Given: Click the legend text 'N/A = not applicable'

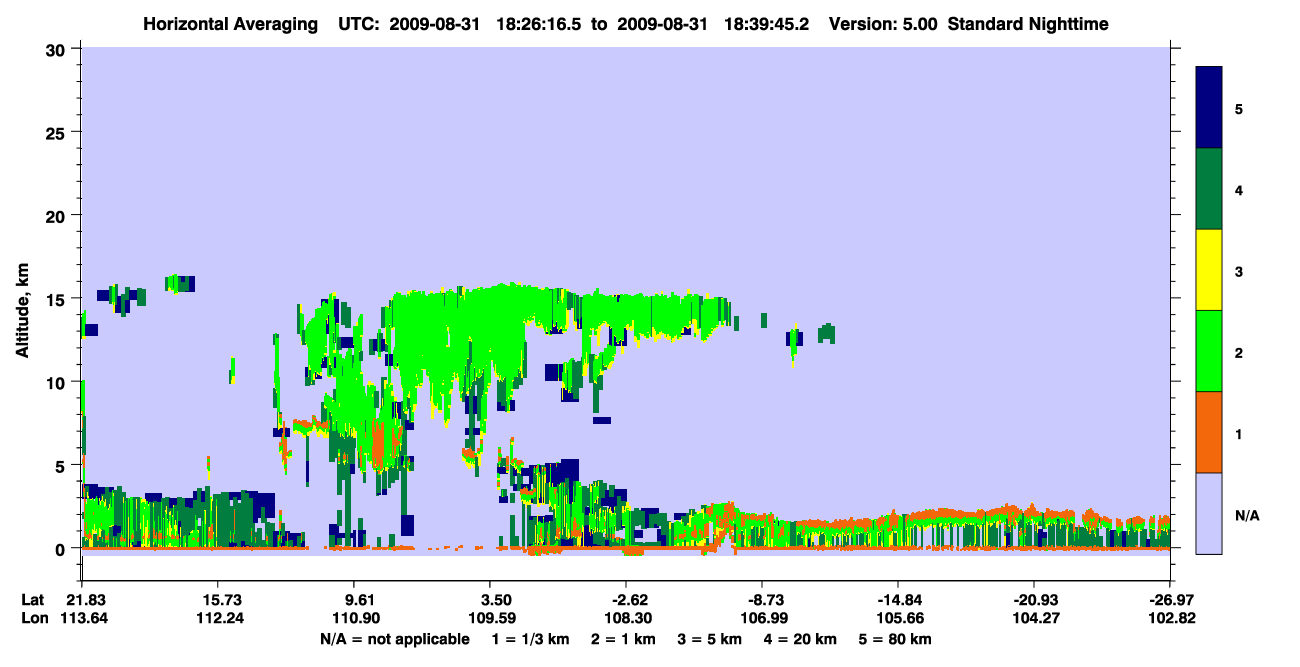Looking at the screenshot, I should [x=394, y=639].
